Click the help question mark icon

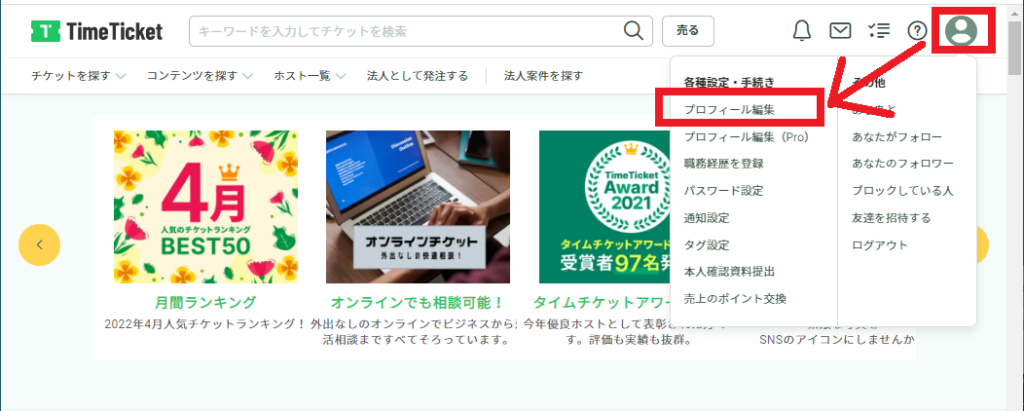tap(917, 31)
